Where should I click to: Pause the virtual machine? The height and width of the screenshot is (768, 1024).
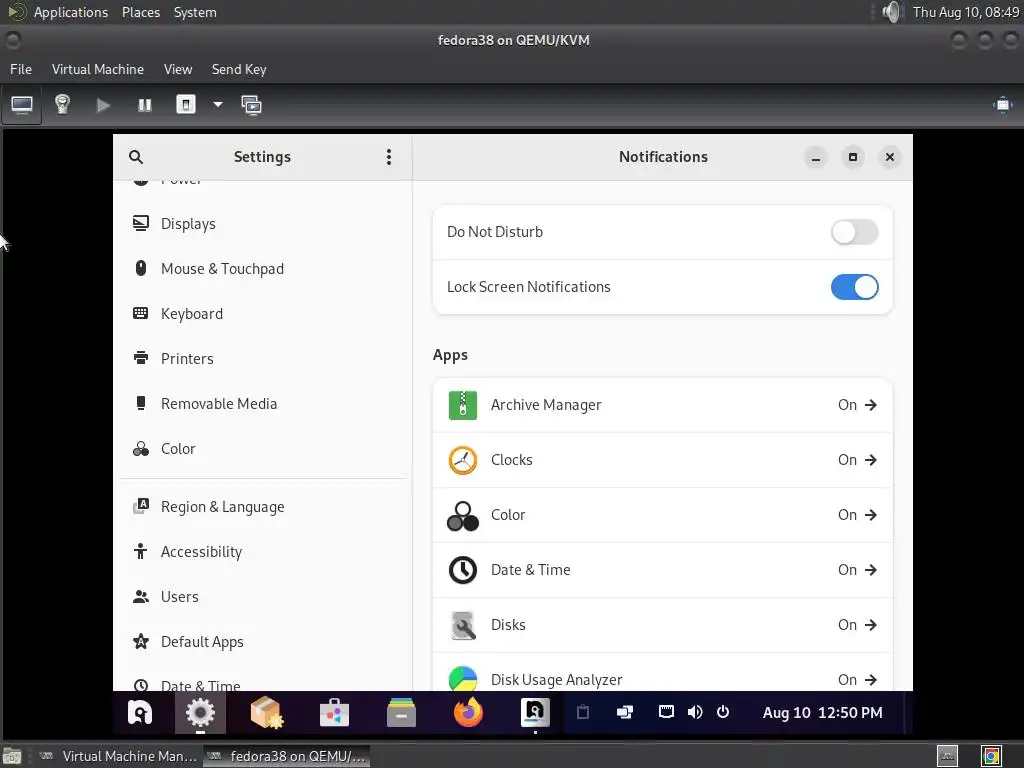(x=145, y=105)
